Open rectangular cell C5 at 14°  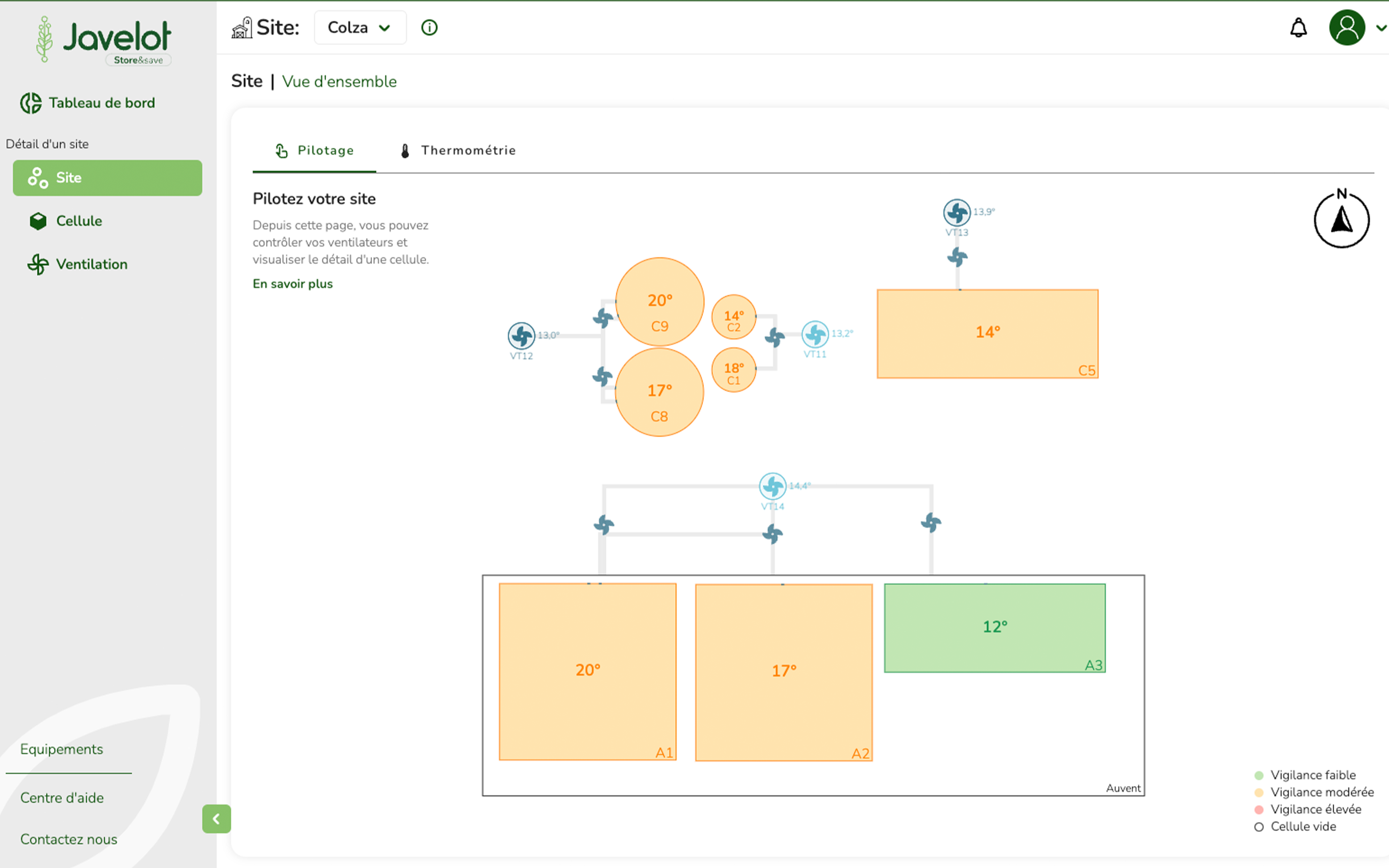987,334
